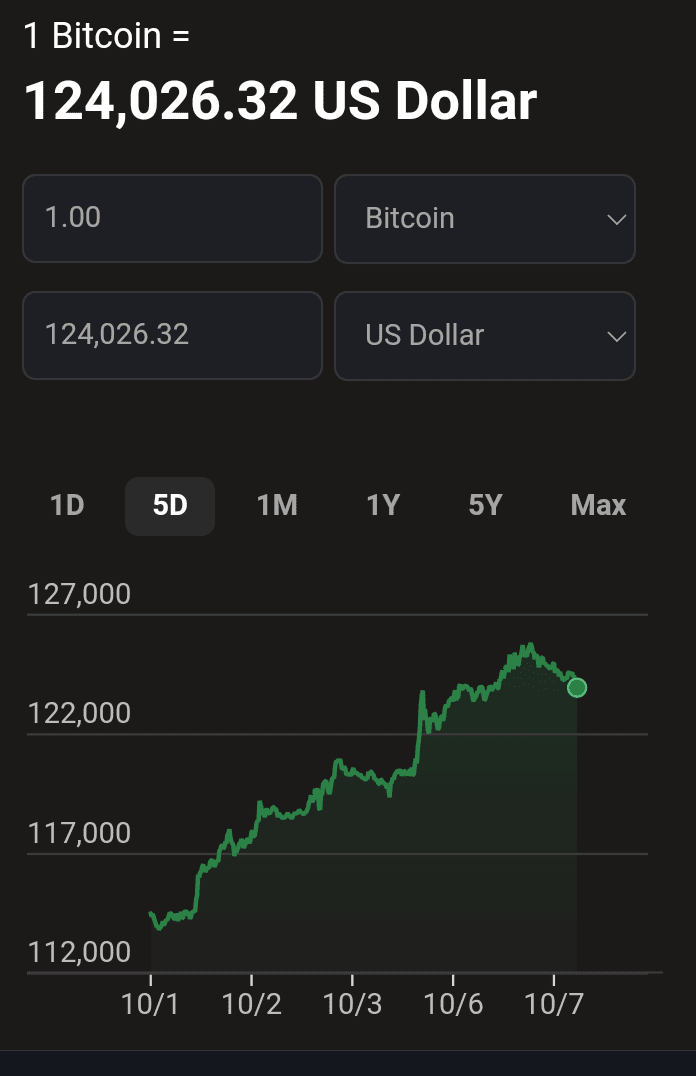Show the 5Y price history
The height and width of the screenshot is (1076, 696).
coord(485,506)
